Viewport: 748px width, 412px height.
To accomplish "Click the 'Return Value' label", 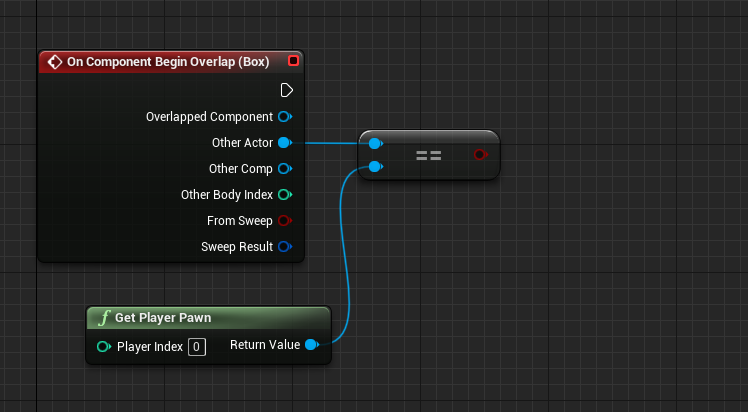I will pos(265,345).
